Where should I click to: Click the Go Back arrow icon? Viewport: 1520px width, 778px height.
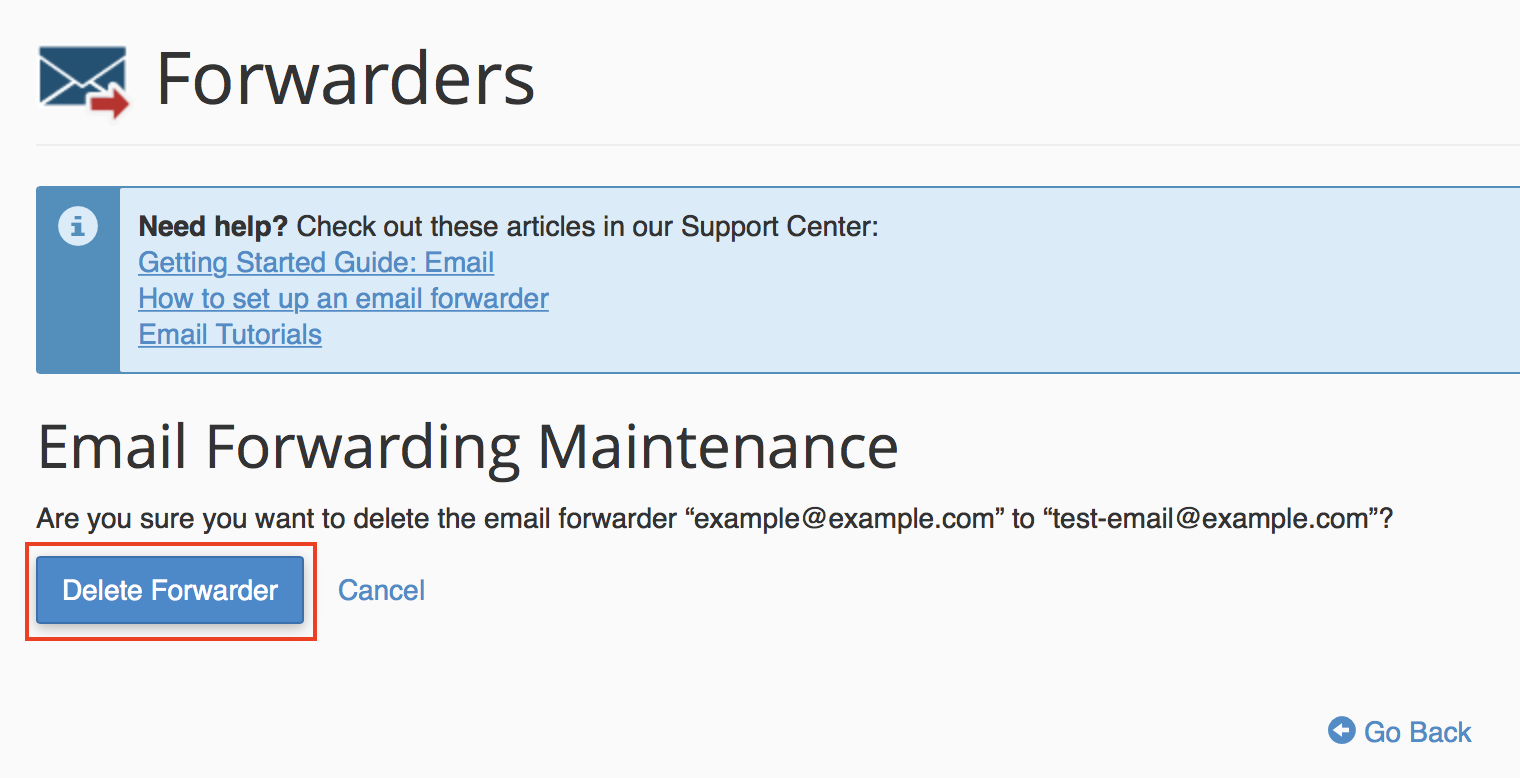click(x=1340, y=731)
